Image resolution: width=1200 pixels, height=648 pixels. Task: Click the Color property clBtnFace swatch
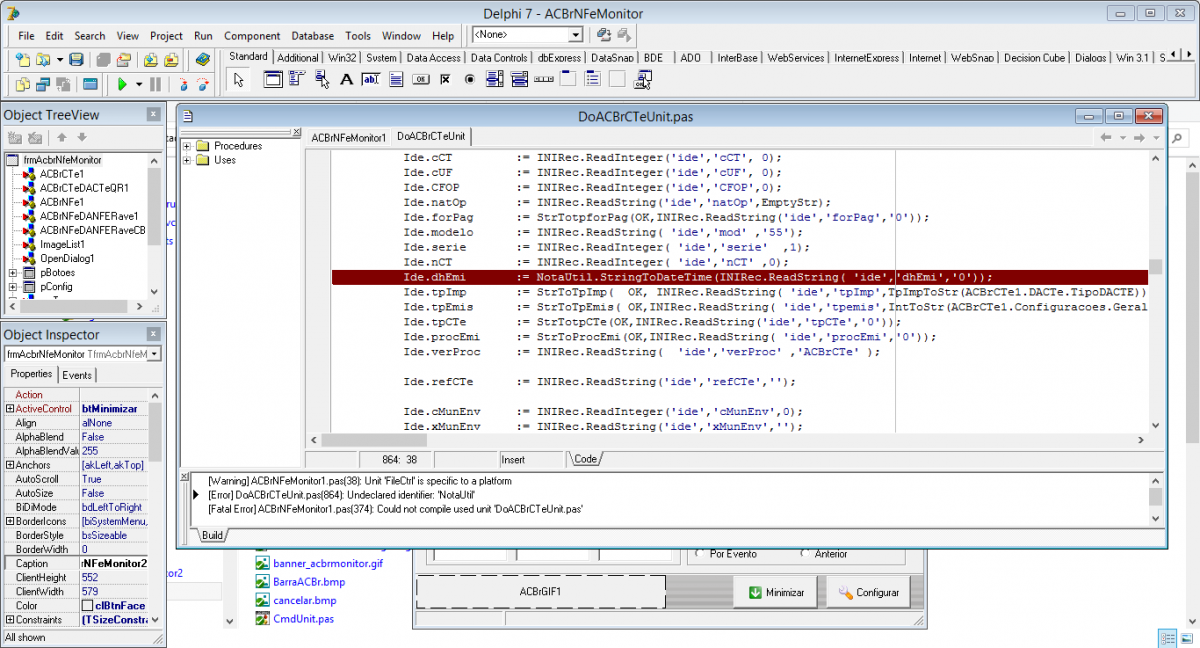click(x=88, y=605)
